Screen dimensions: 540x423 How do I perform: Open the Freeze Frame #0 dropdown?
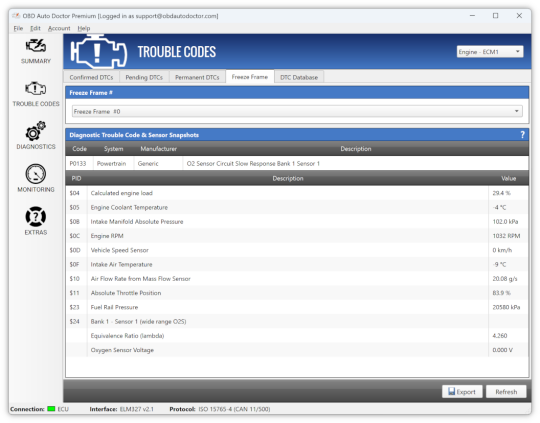click(297, 111)
